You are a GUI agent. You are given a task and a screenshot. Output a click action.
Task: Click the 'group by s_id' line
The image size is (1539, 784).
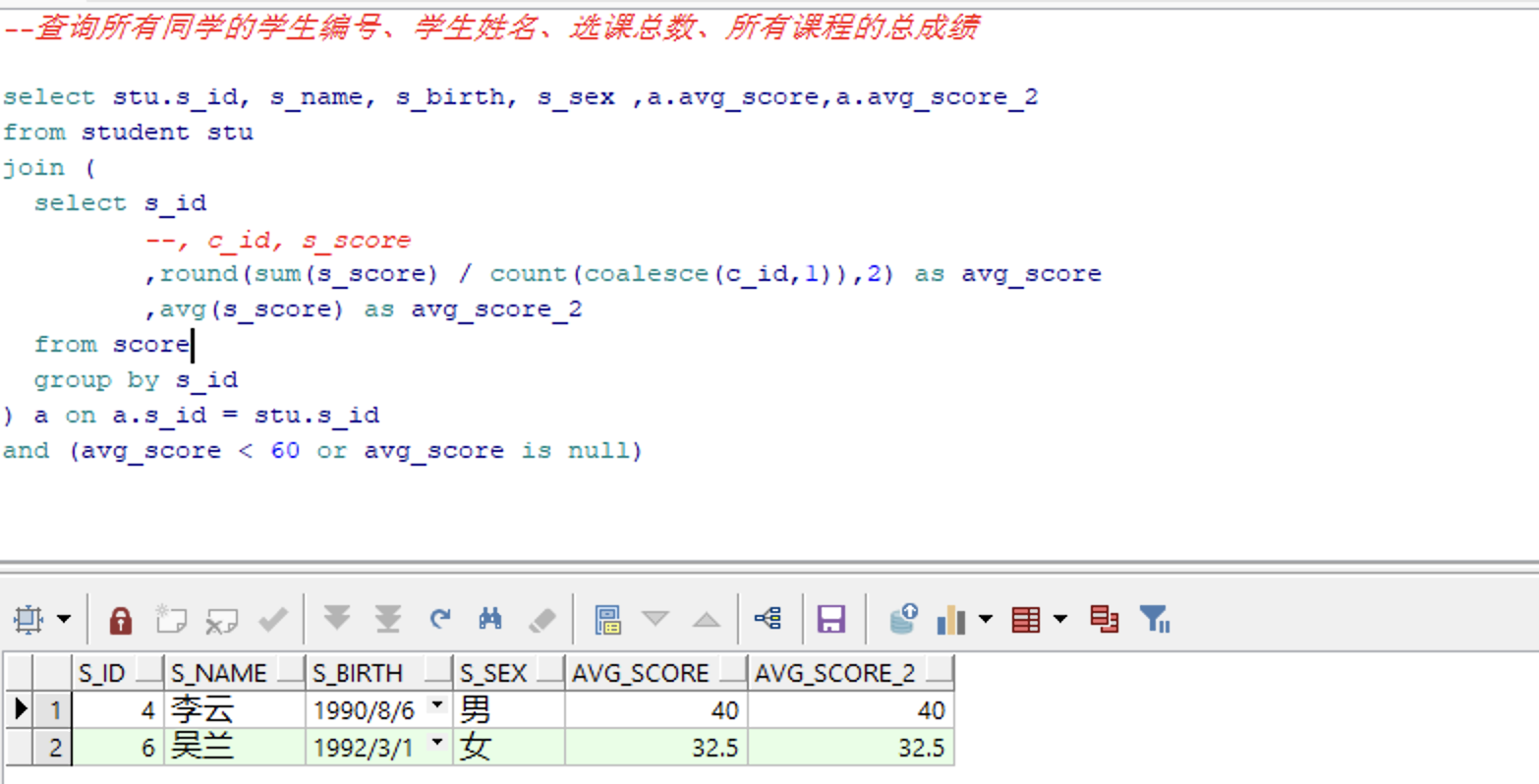tap(136, 379)
